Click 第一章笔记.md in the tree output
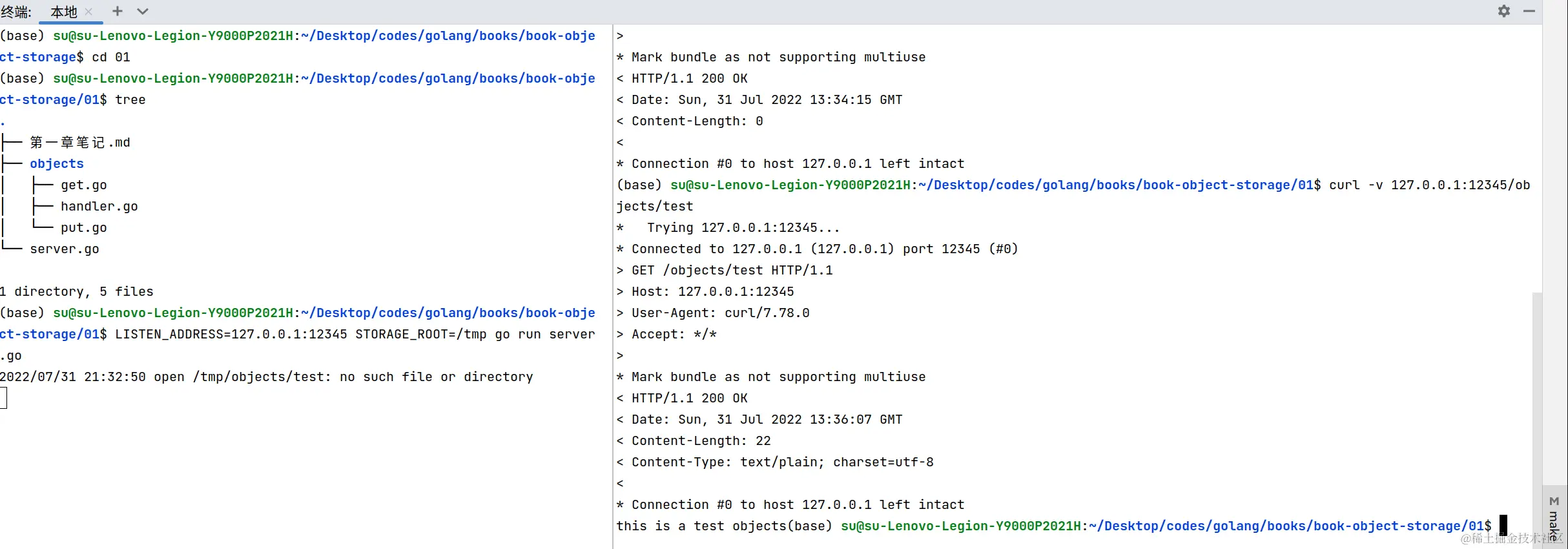Viewport: 1568px width, 549px height. click(x=80, y=142)
